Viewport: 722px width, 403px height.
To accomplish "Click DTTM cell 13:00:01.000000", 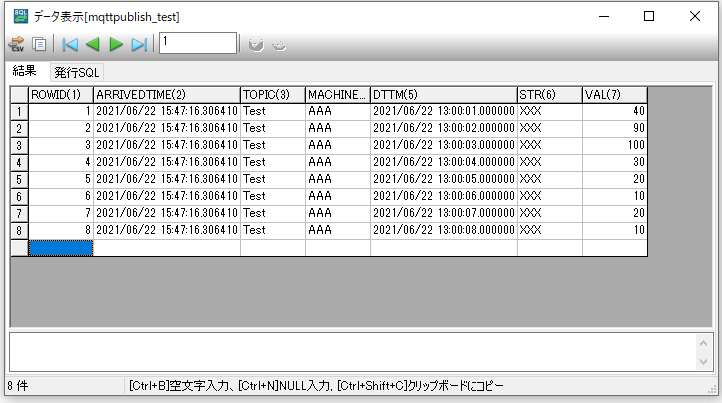I will pyautogui.click(x=444, y=111).
